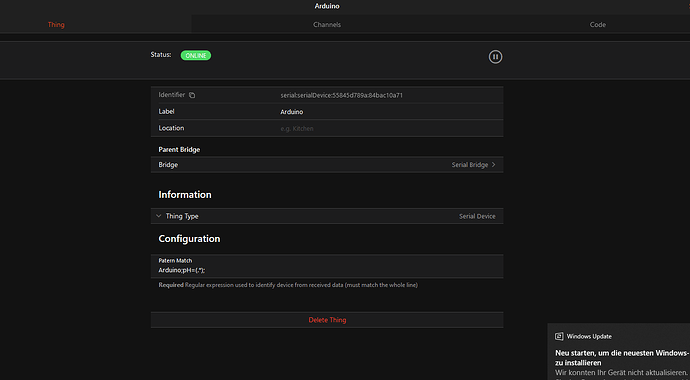Expand the Thing Type row

click(327, 216)
